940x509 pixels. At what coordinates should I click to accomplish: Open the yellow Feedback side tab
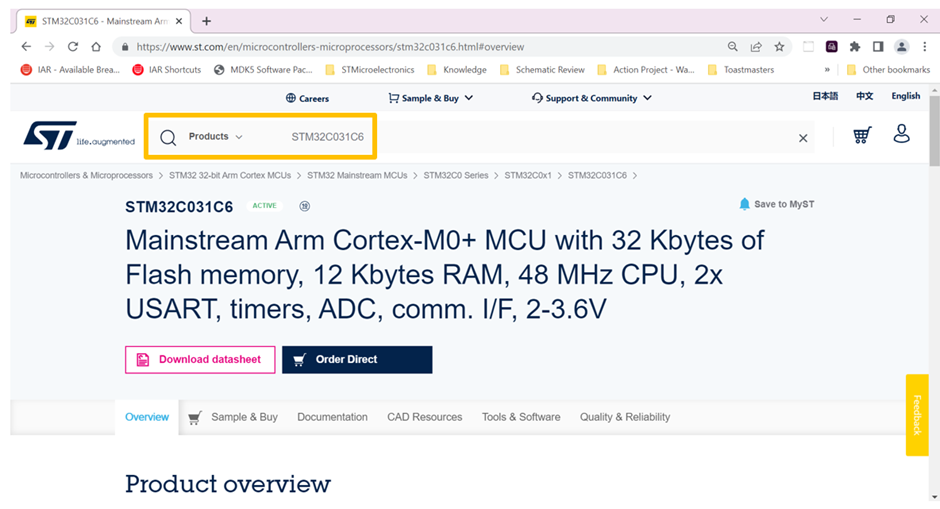(917, 415)
